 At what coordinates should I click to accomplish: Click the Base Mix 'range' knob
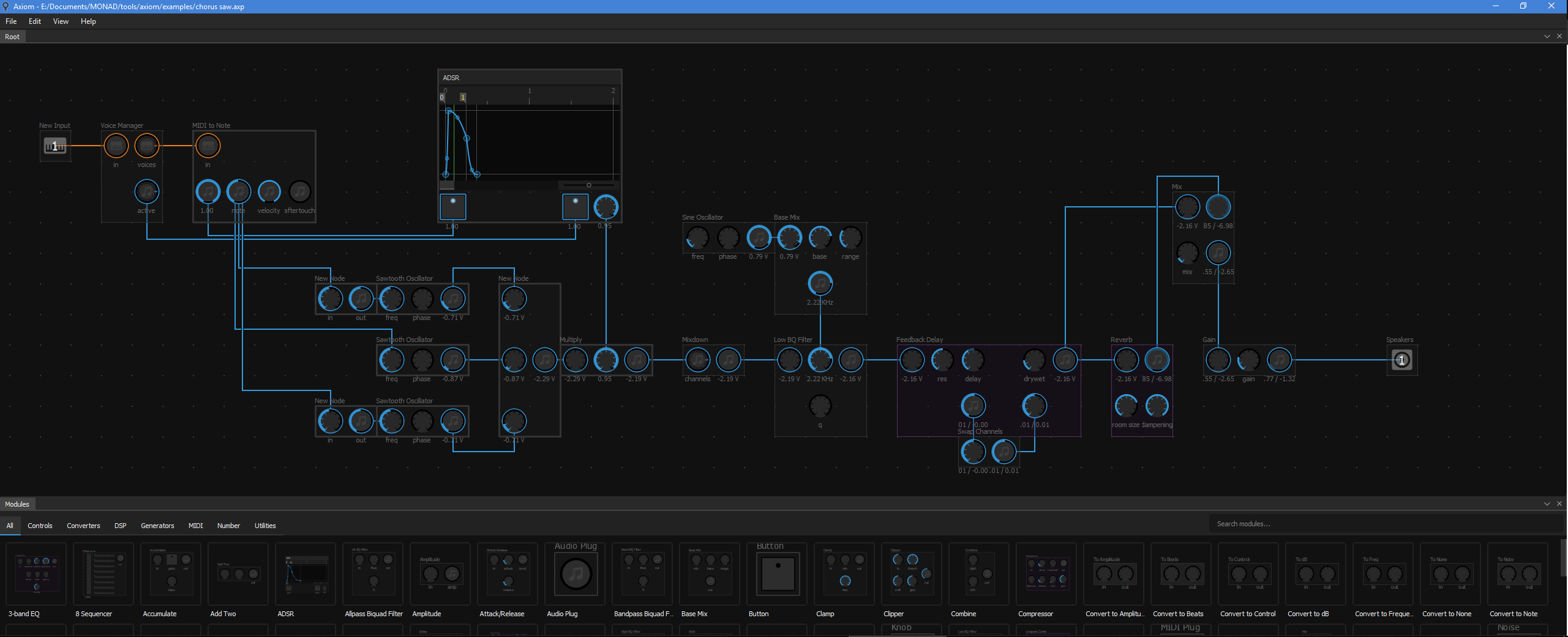point(850,237)
